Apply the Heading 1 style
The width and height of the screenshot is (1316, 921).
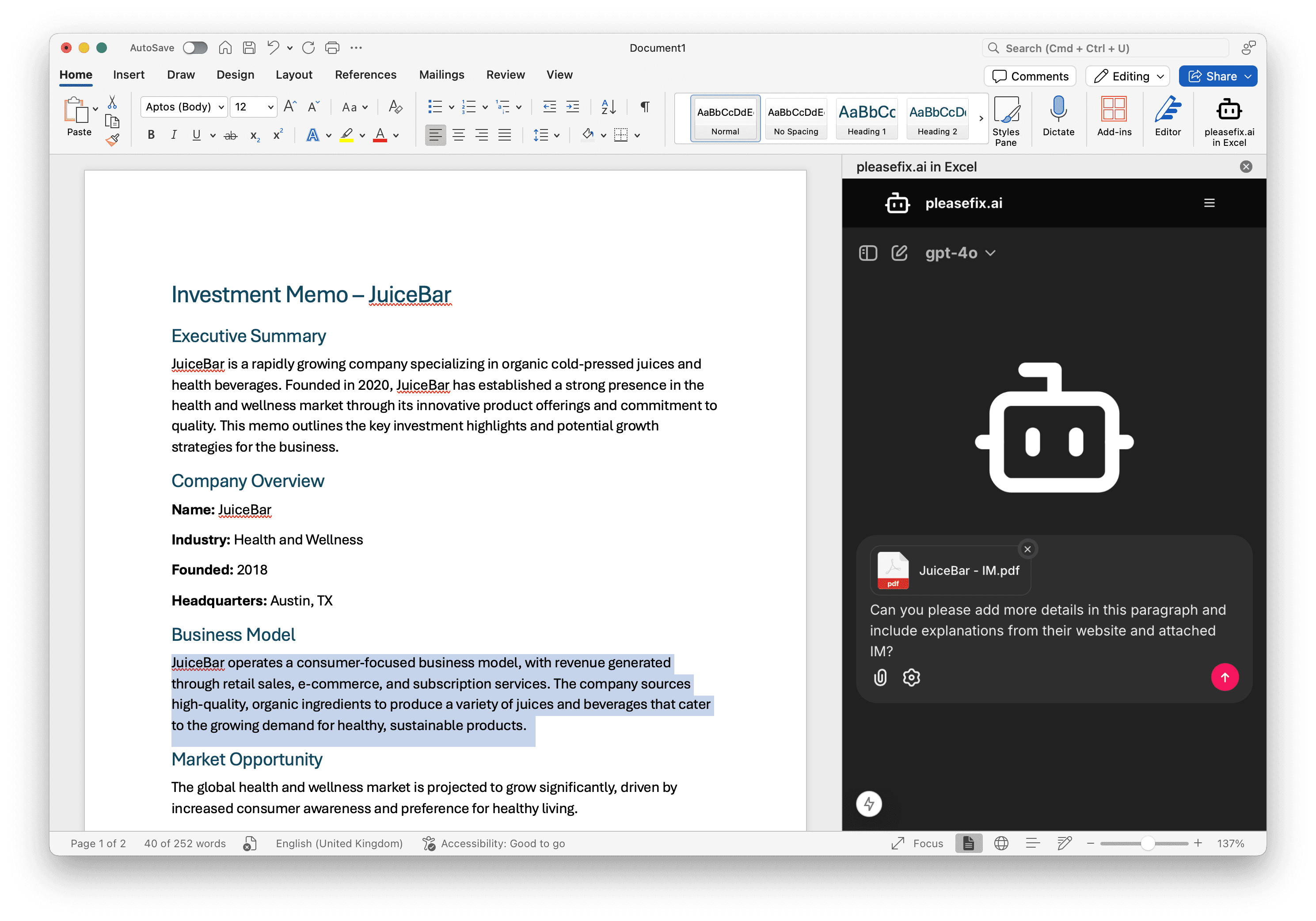tap(867, 118)
